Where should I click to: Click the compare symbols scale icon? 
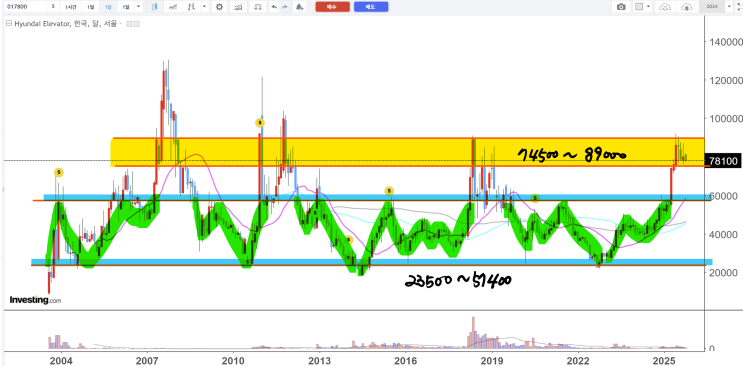coord(258,7)
